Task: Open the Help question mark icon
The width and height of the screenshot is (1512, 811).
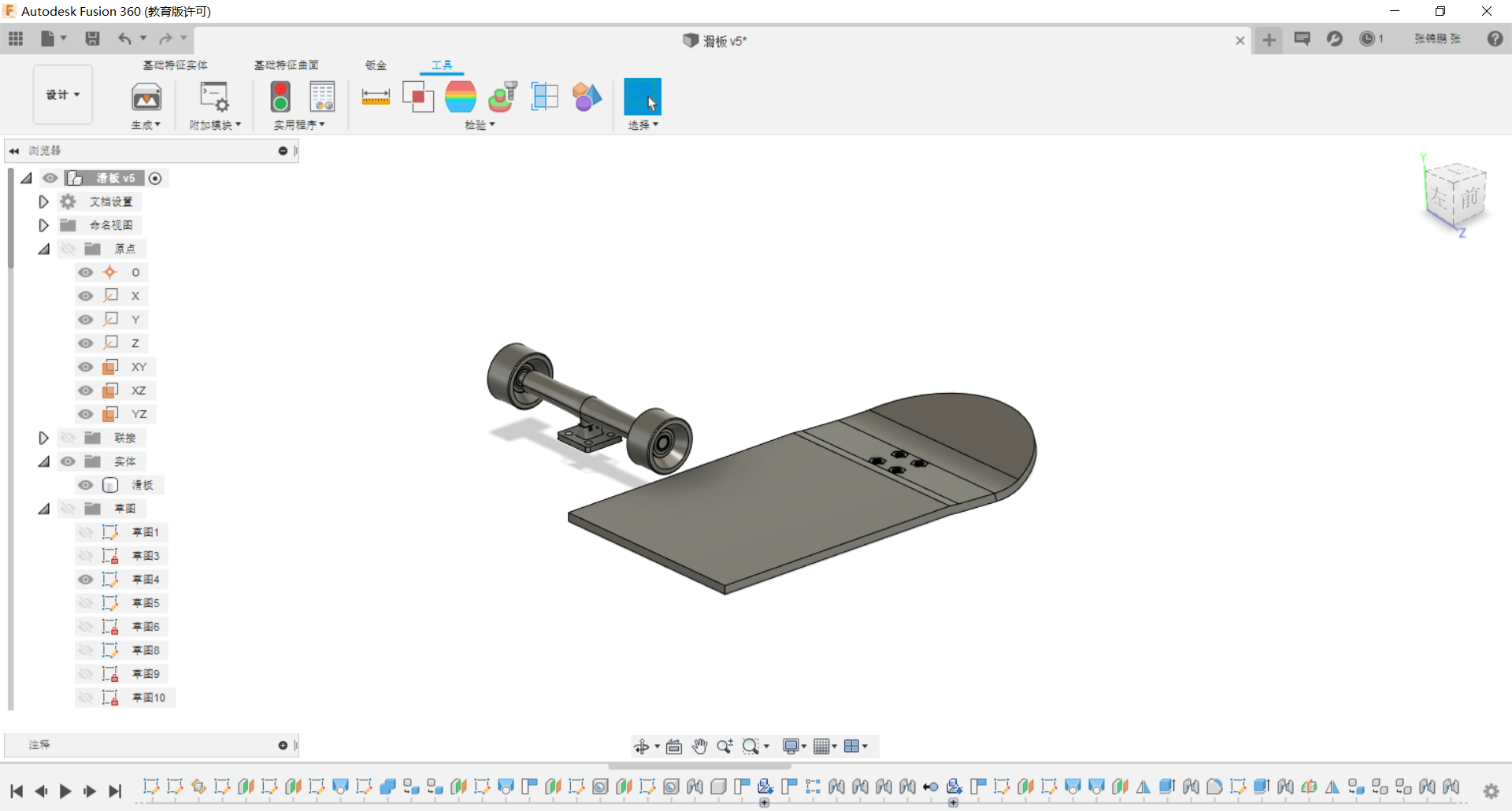Action: [x=1495, y=39]
